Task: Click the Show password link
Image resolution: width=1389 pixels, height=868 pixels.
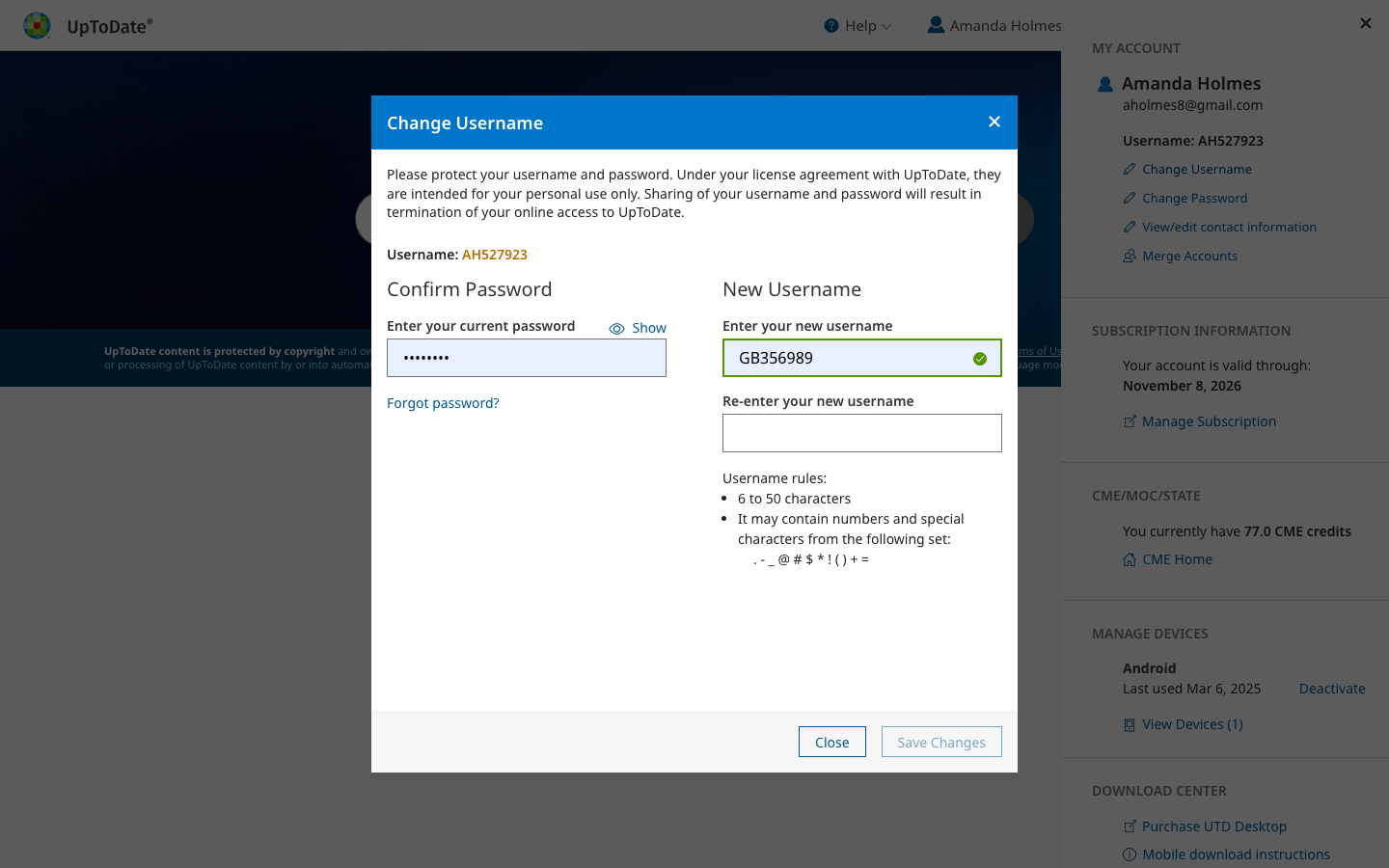Action: point(649,328)
